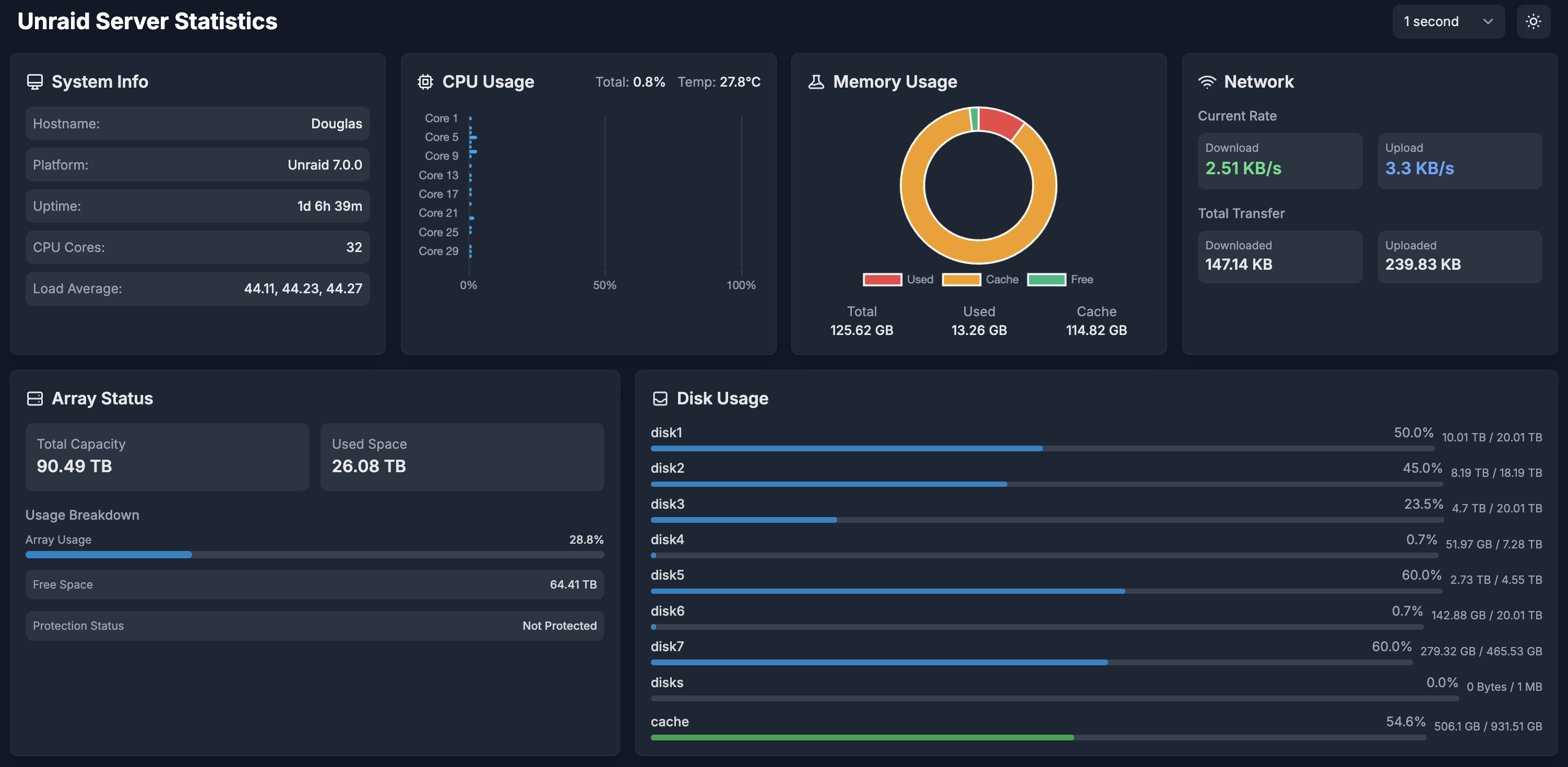This screenshot has height=767, width=1568.
Task: Click the disk1 usage progress bar
Action: coord(1042,448)
